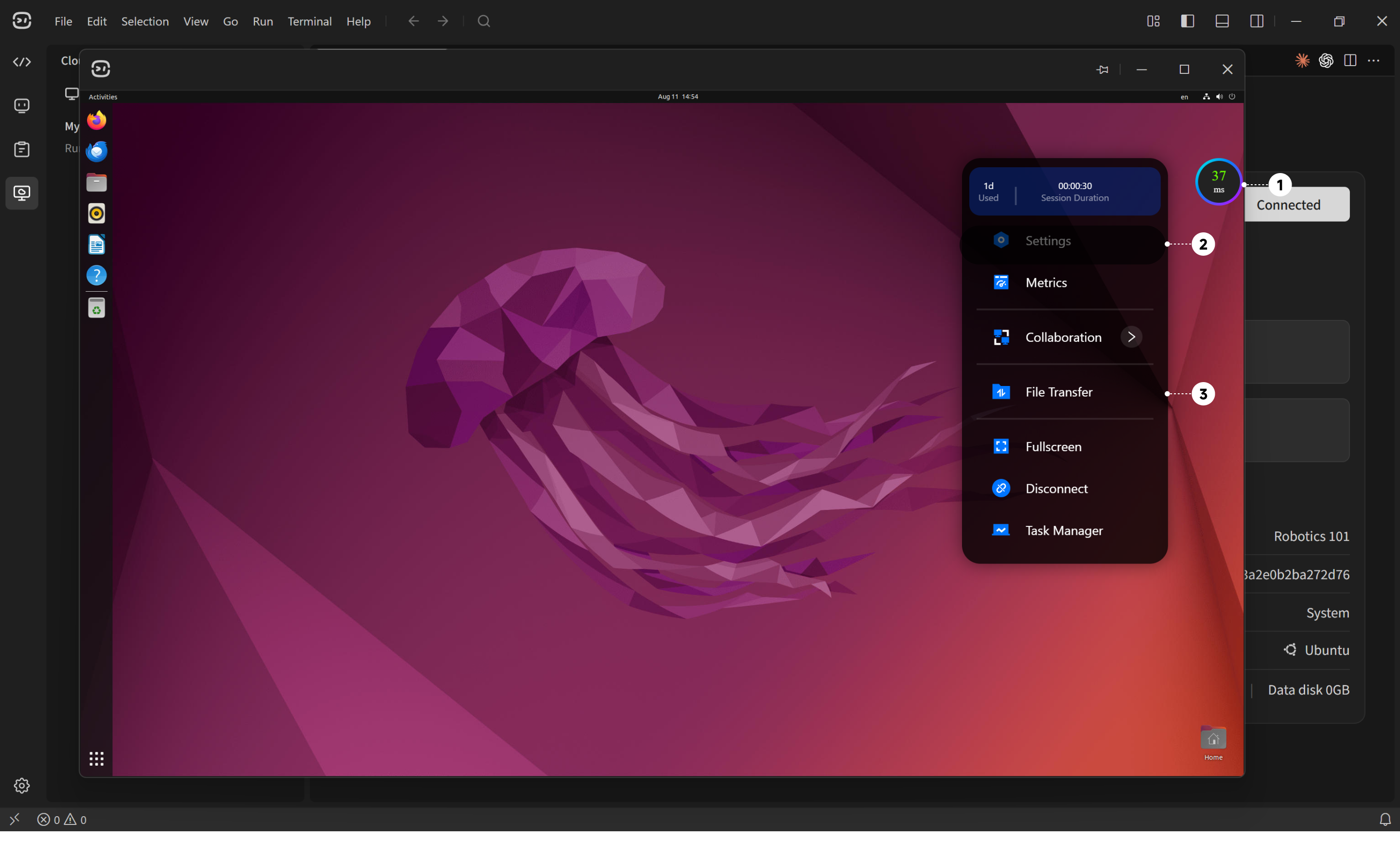The width and height of the screenshot is (1400, 841).
Task: Open the Selection menu
Action: (x=144, y=21)
